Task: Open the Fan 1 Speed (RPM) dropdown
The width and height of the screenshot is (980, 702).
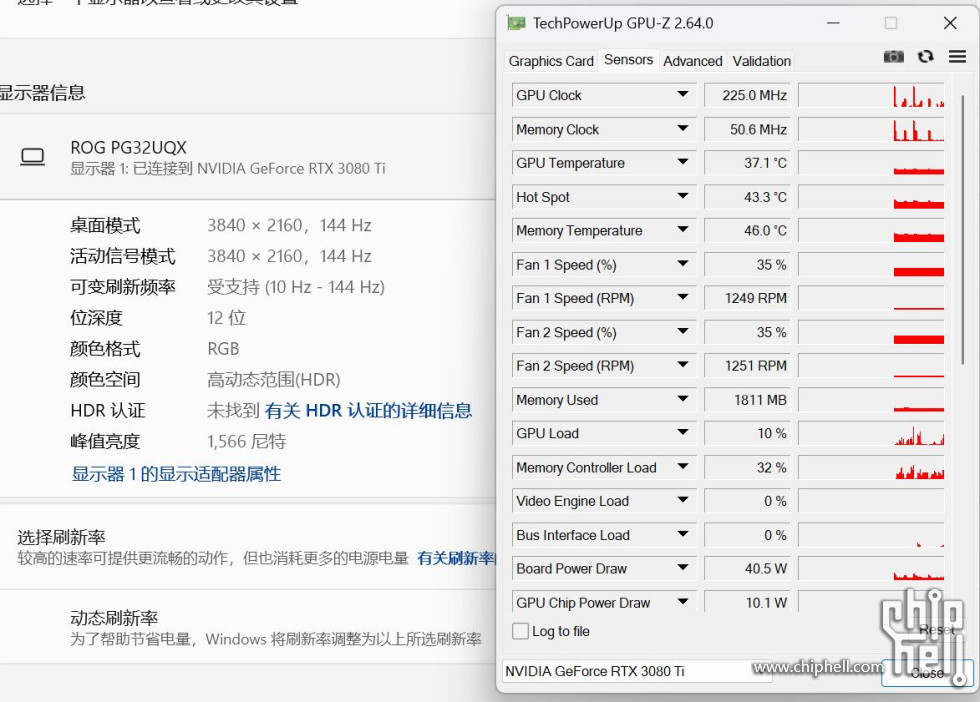Action: point(682,298)
